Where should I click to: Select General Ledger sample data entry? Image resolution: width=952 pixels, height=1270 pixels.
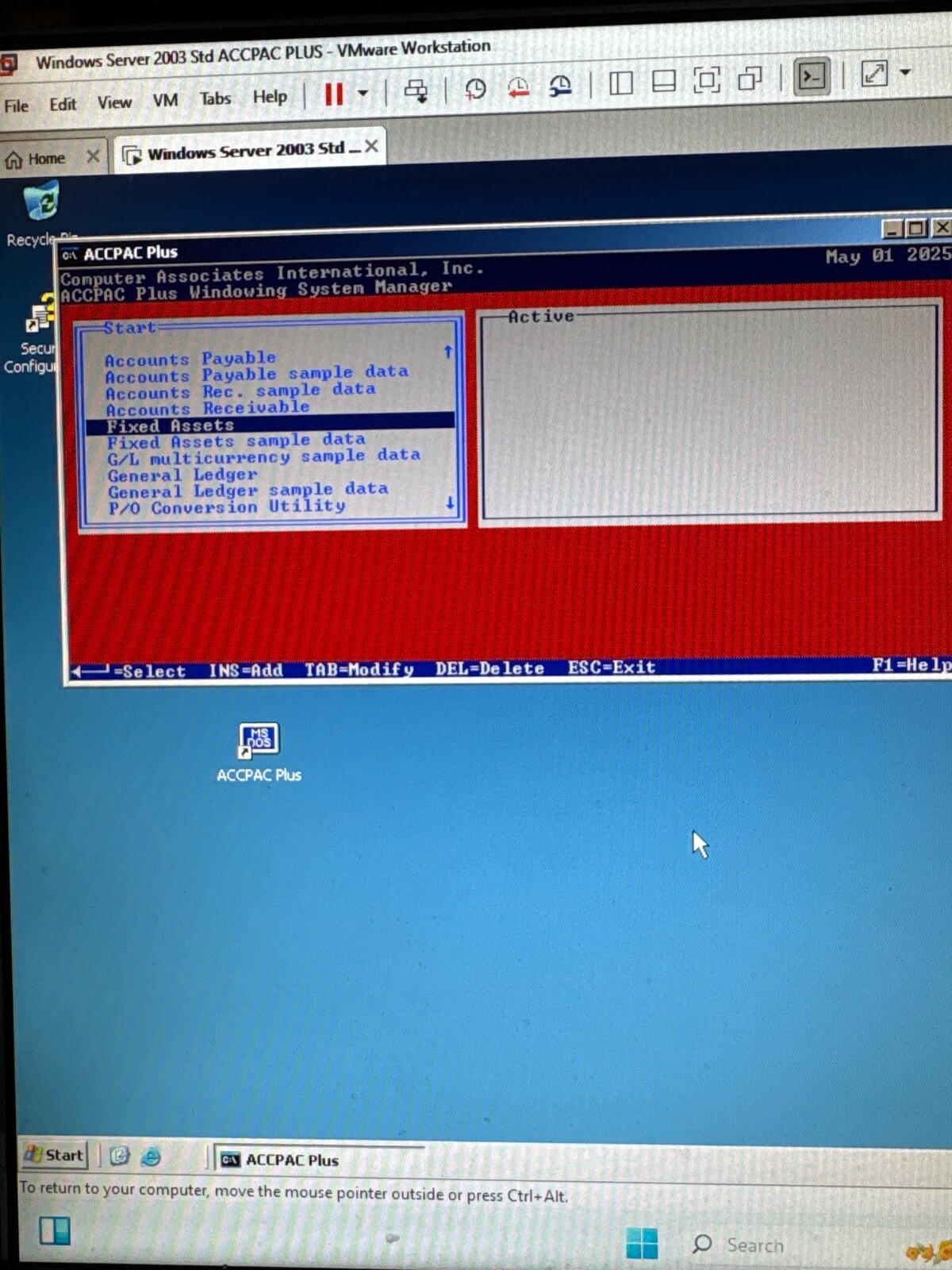click(248, 491)
